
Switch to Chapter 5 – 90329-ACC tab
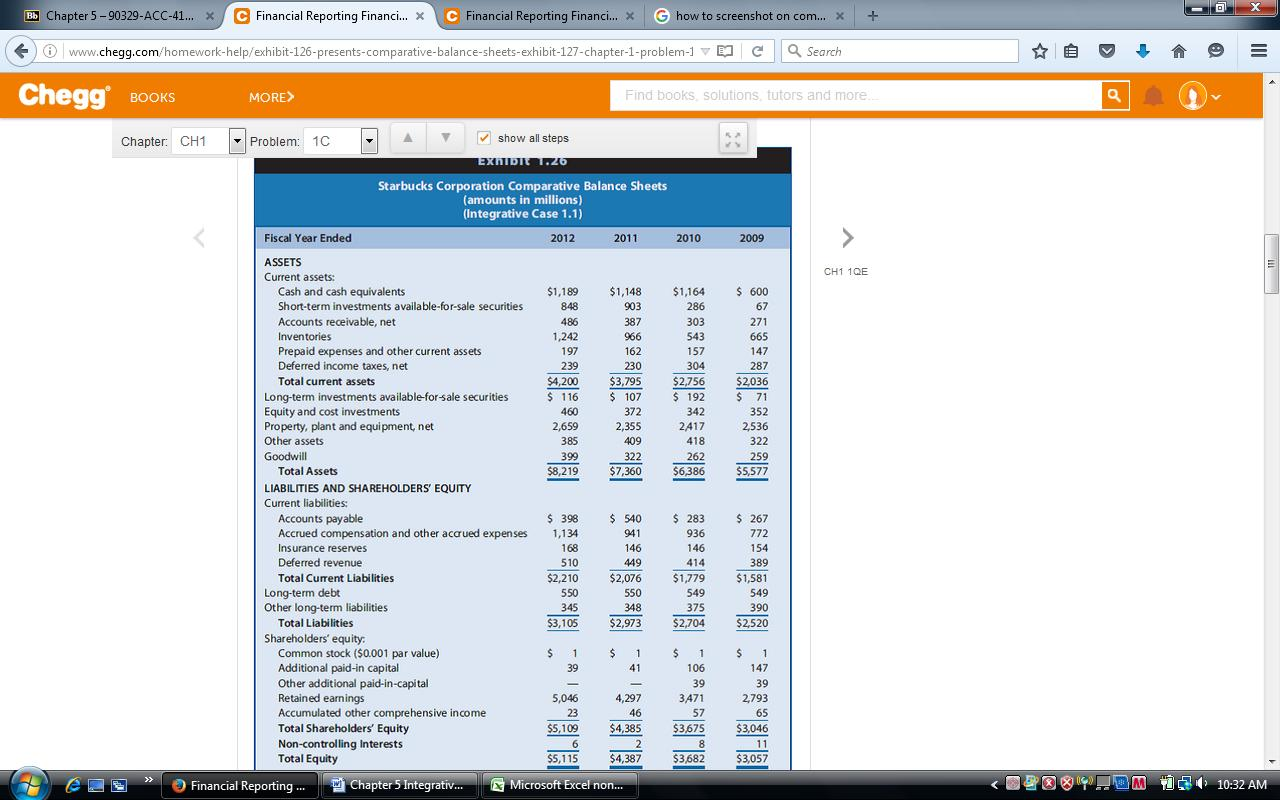[120, 16]
